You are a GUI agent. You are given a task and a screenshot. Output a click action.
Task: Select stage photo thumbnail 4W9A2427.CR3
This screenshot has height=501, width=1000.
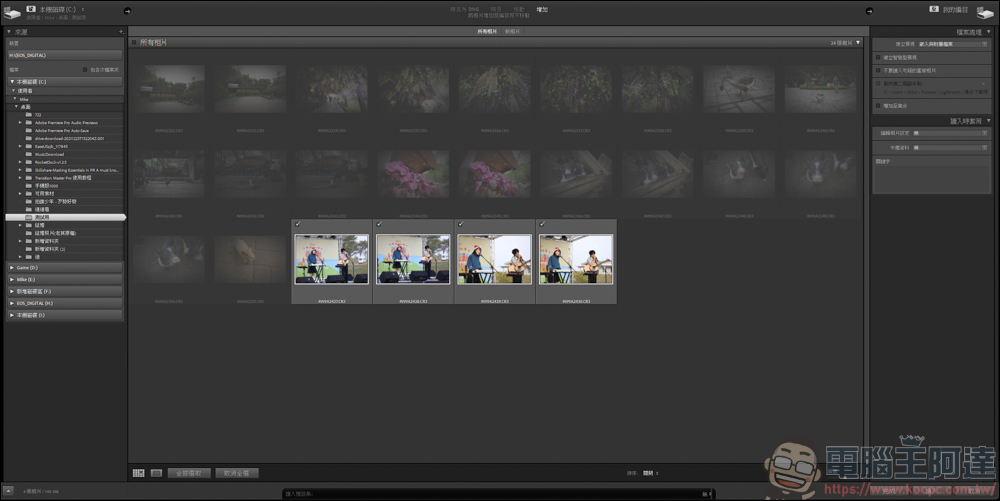pyautogui.click(x=332, y=259)
